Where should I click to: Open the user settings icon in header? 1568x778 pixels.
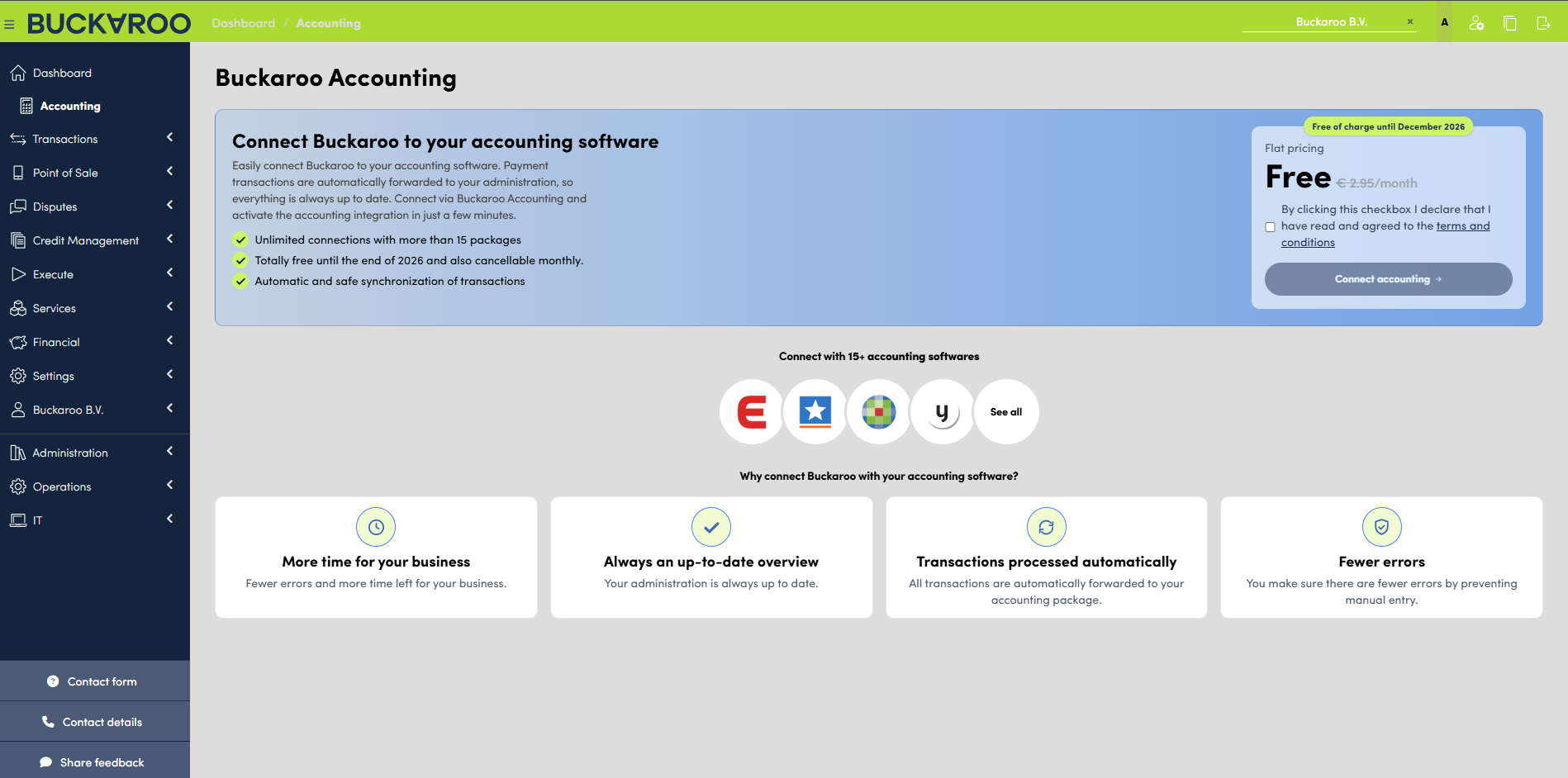tap(1477, 23)
